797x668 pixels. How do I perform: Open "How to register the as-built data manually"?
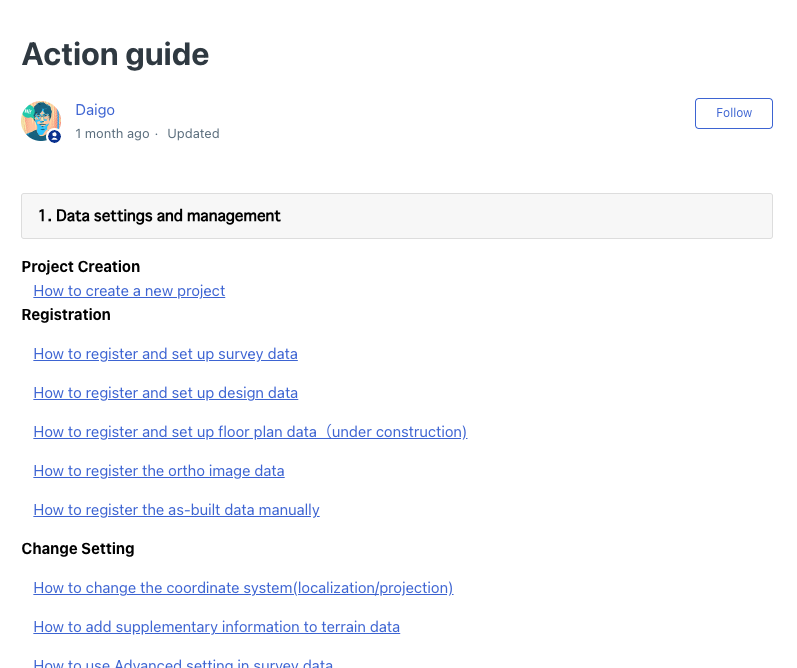pyautogui.click(x=176, y=510)
